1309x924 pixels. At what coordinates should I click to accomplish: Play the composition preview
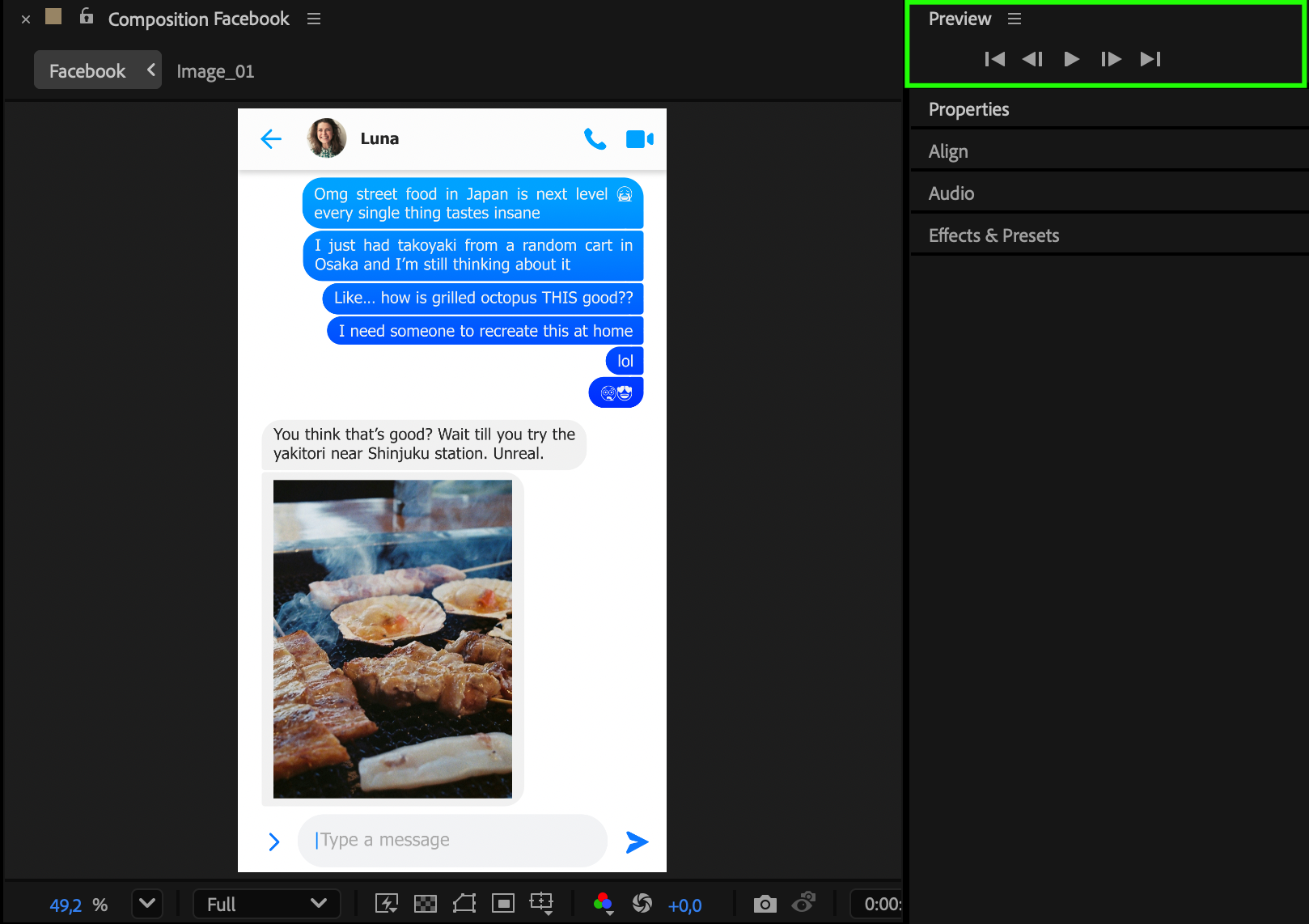click(1071, 59)
